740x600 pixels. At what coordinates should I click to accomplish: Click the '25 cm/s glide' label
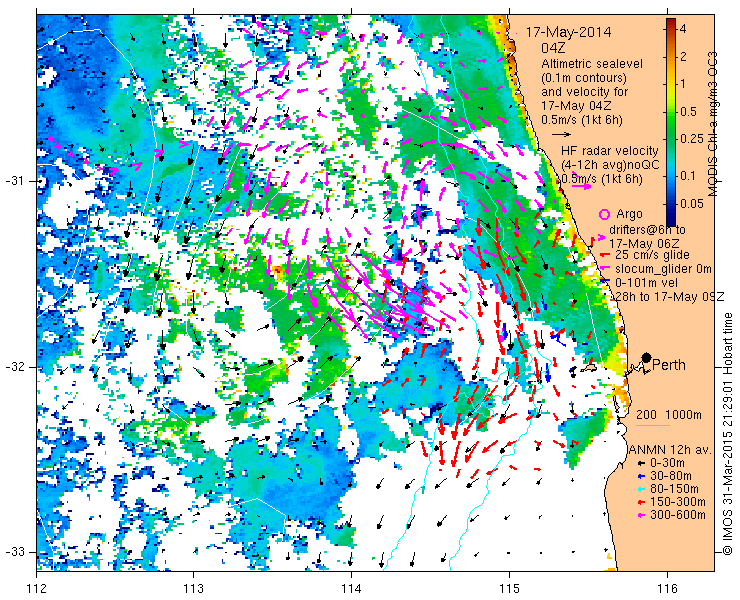click(x=653, y=255)
